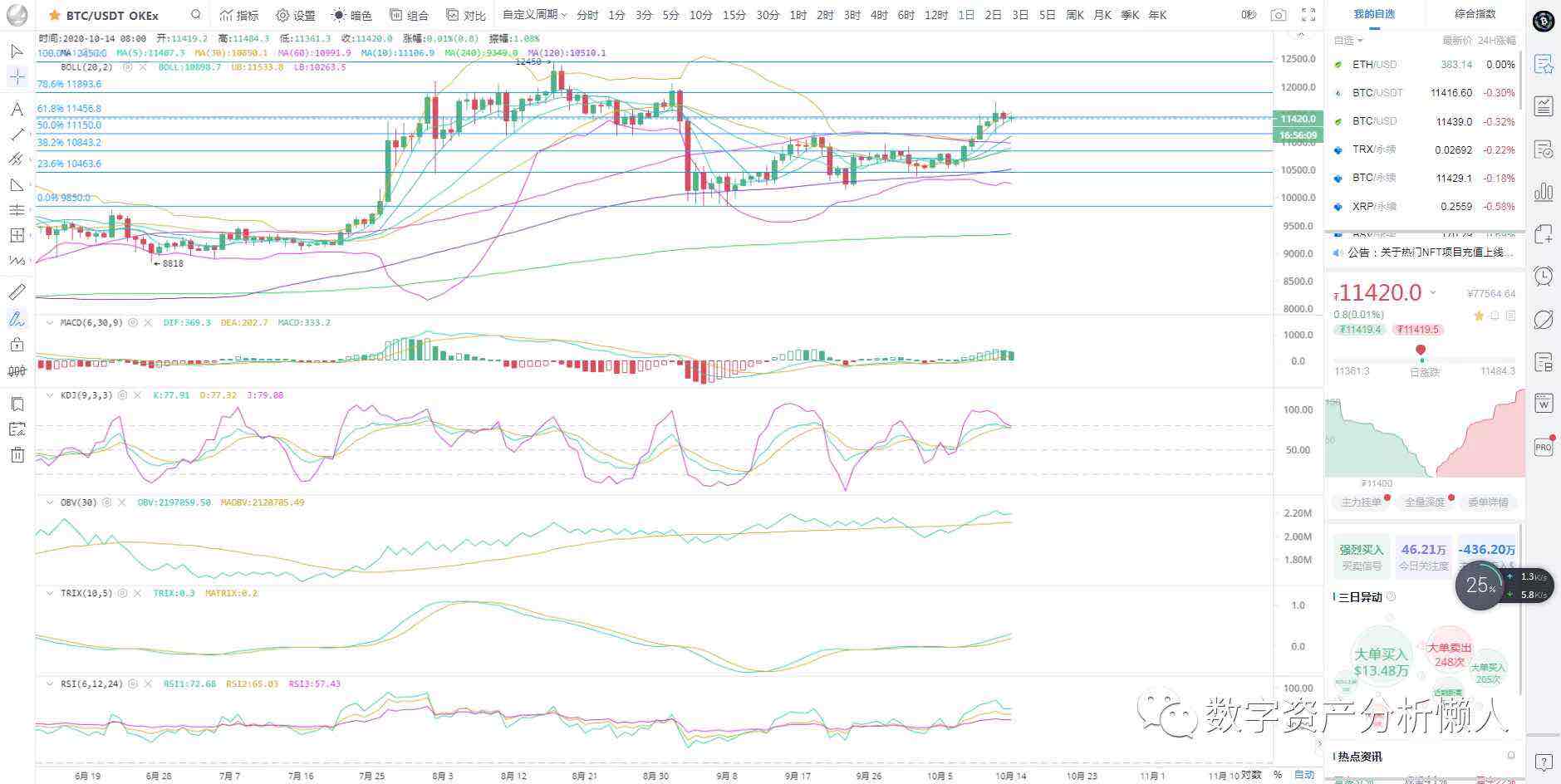The height and width of the screenshot is (784, 1561).
Task: Select the ruler measure tool
Action: click(17, 292)
